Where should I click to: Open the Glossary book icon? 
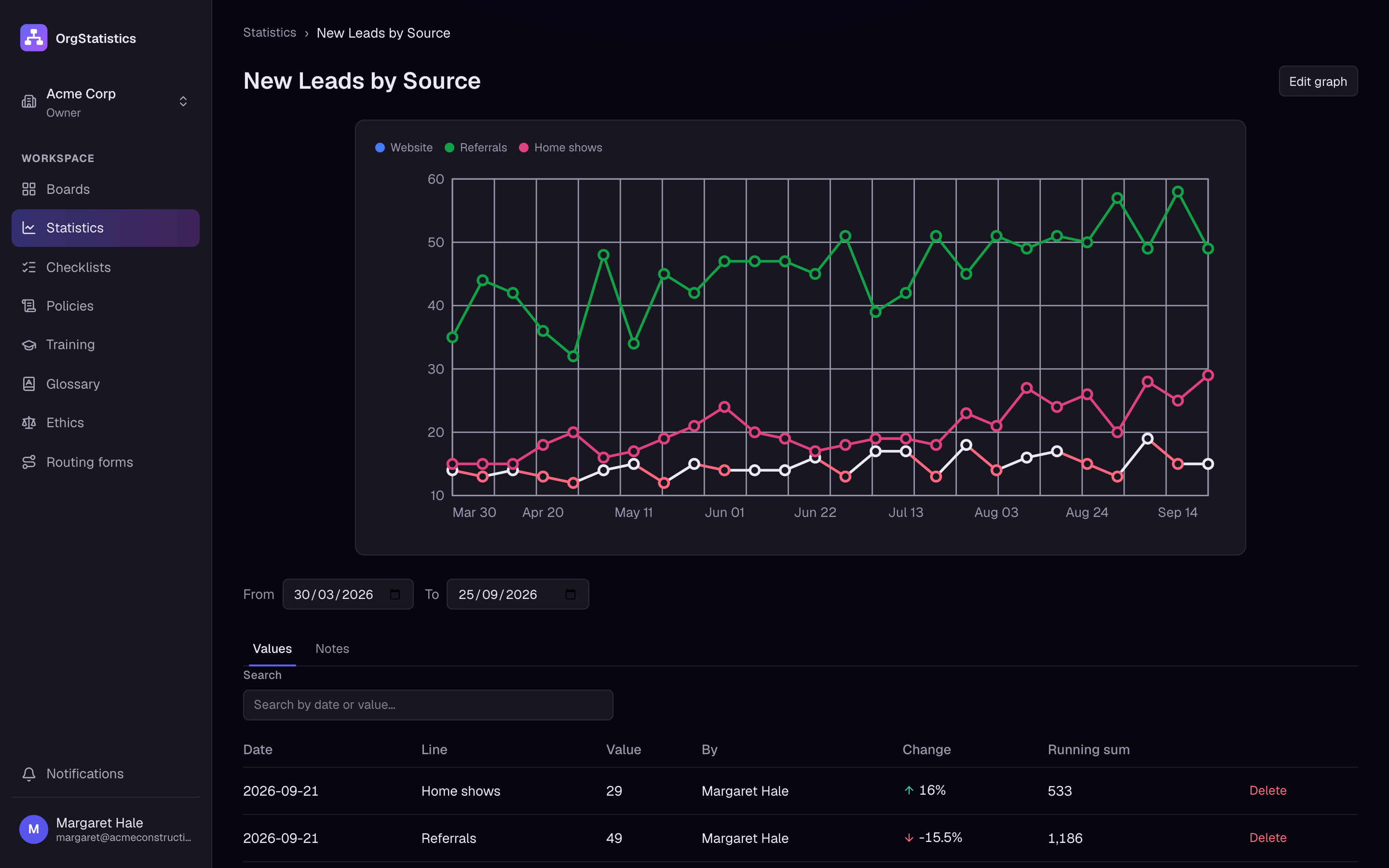29,384
